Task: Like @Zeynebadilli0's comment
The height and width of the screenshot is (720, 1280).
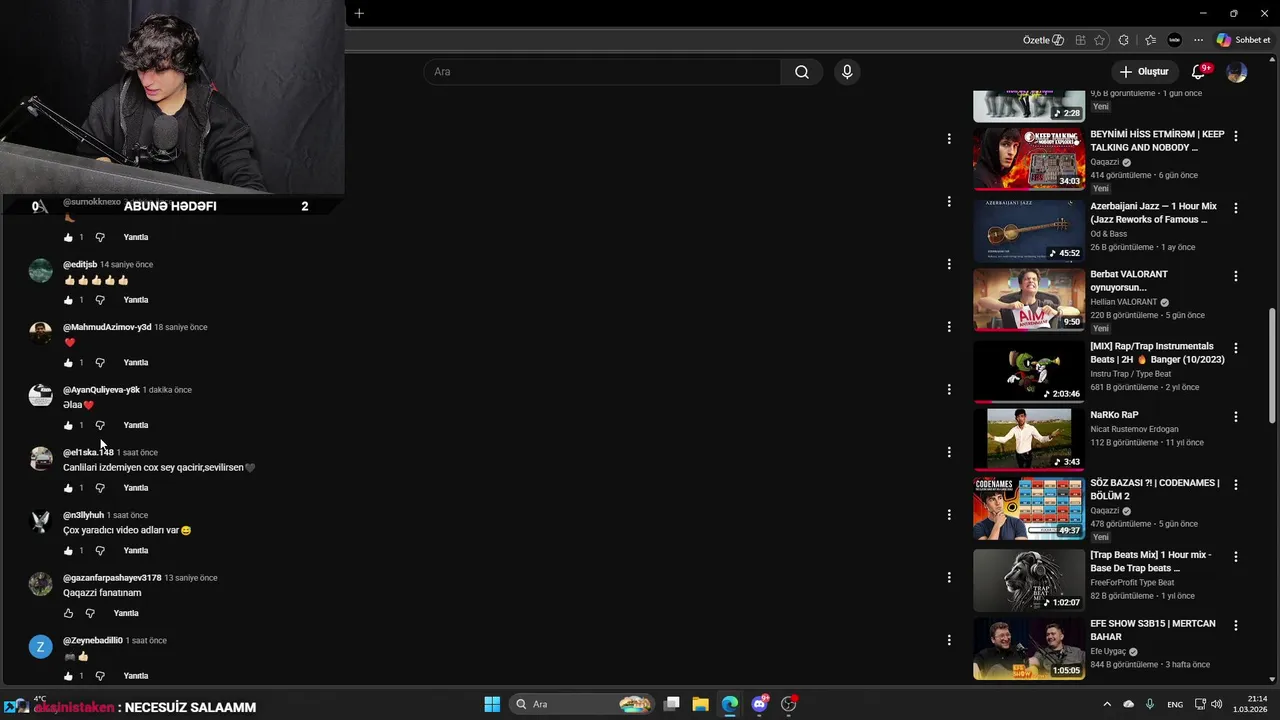Action: pos(68,676)
